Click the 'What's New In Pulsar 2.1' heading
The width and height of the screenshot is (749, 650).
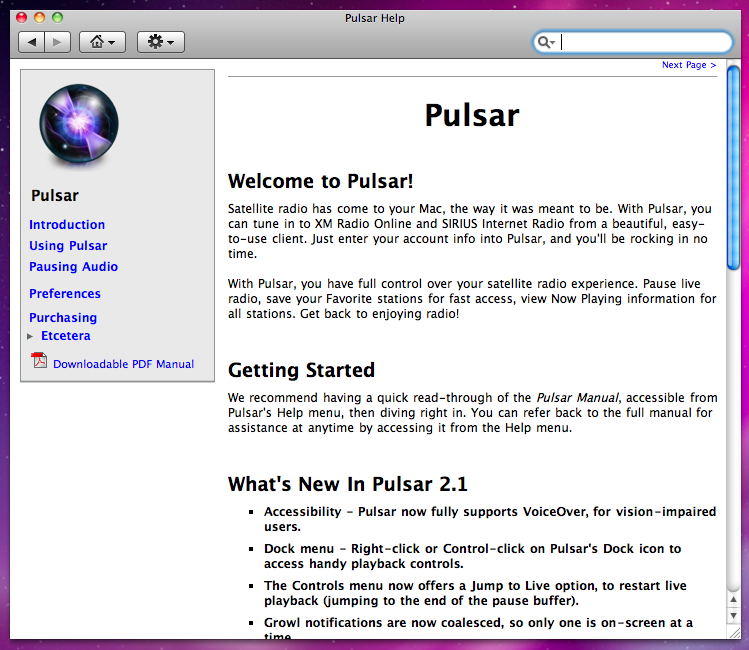(348, 484)
